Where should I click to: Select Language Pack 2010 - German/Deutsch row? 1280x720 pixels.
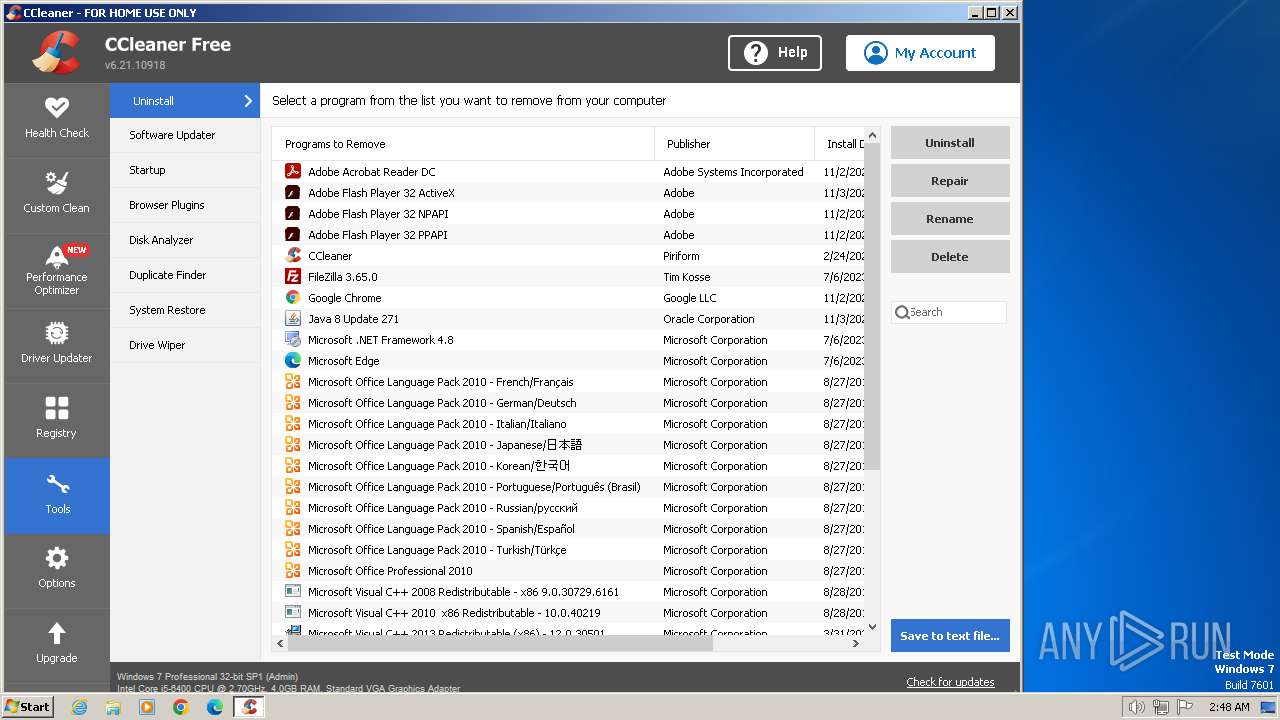(568, 402)
